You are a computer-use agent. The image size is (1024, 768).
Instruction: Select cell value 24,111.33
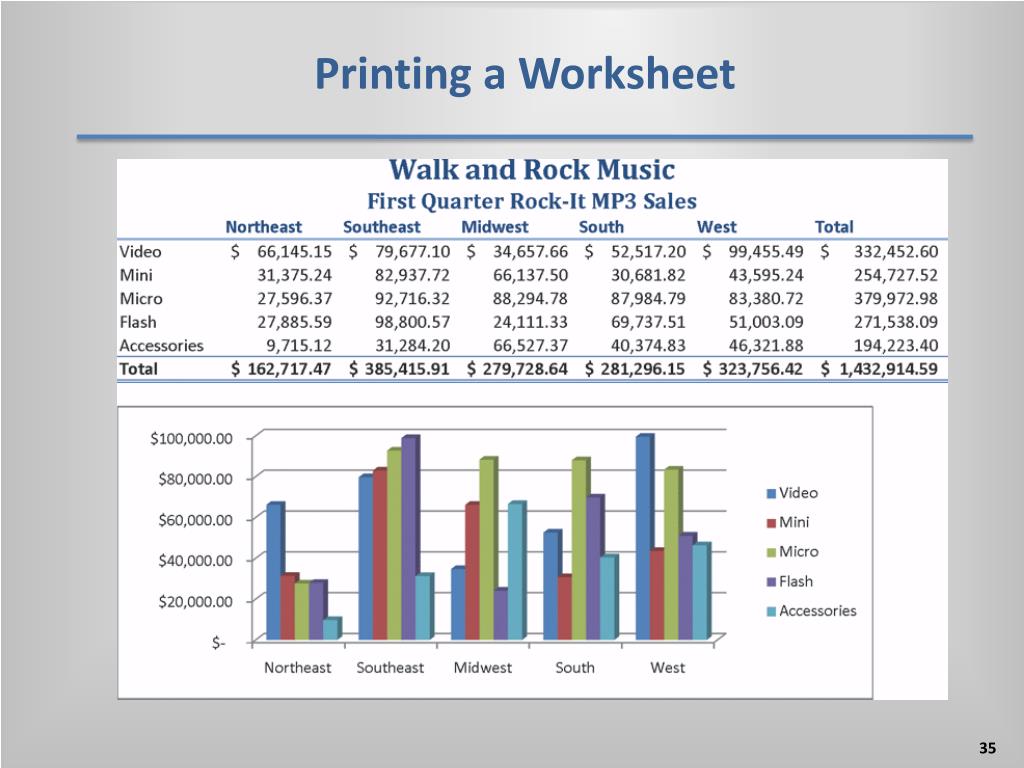coord(530,322)
